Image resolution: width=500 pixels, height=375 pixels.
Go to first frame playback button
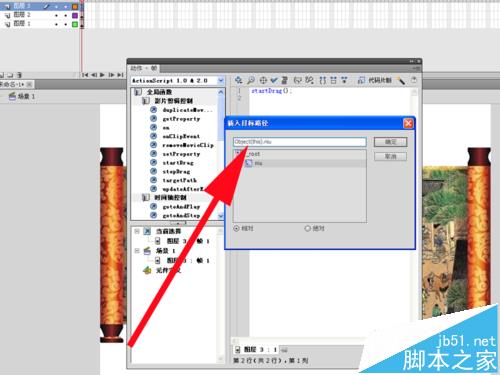(x=85, y=75)
